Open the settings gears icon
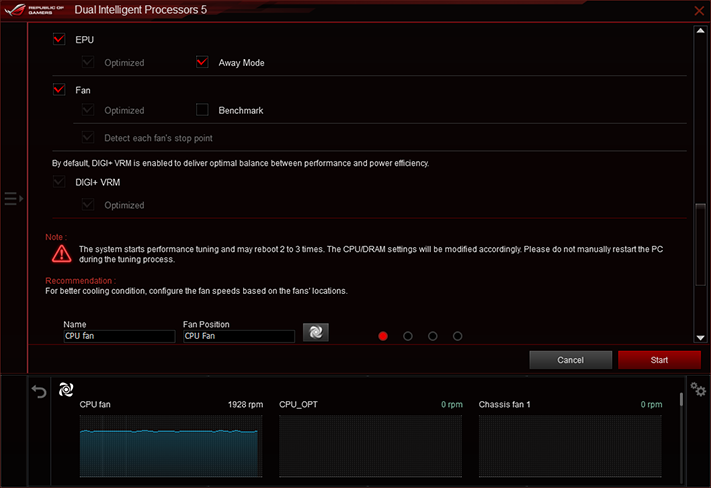The image size is (711, 488). [698, 389]
